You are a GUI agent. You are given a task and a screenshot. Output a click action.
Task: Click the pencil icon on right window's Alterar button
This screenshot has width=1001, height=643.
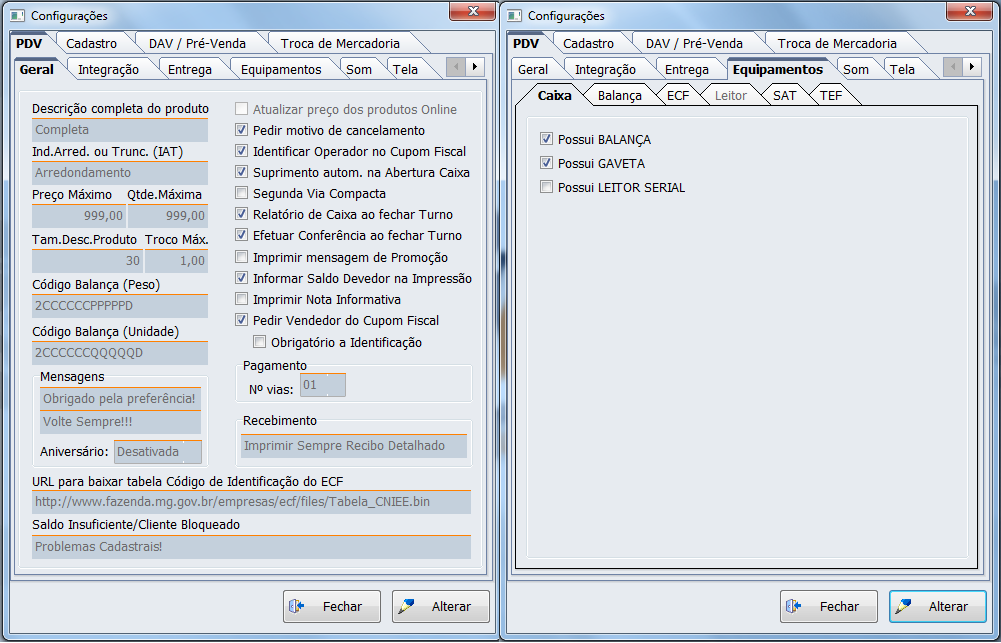click(902, 607)
